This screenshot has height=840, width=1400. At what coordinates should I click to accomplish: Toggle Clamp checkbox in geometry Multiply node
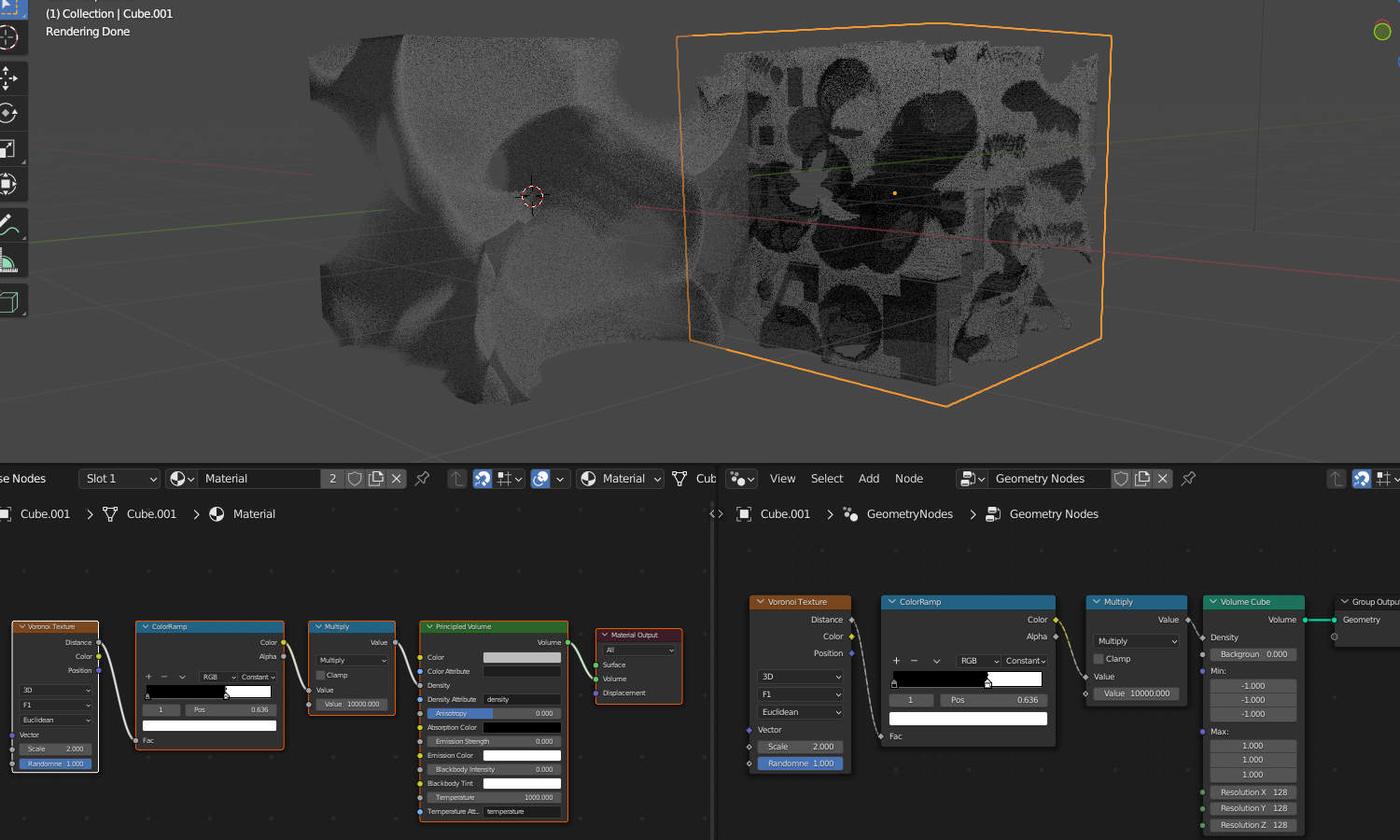1099,659
